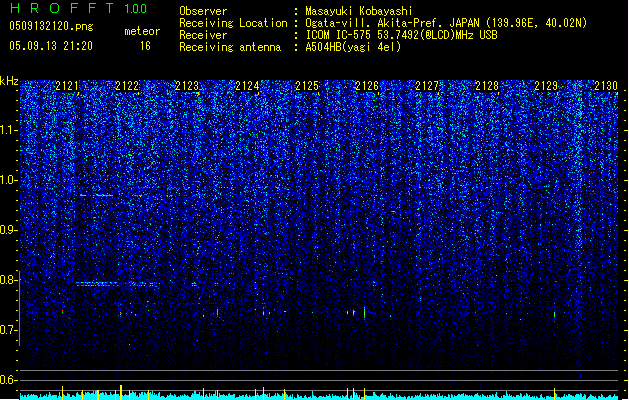Image resolution: width=629 pixels, height=400 pixels.
Task: Click the 2127 time marker
Action: [x=427, y=86]
